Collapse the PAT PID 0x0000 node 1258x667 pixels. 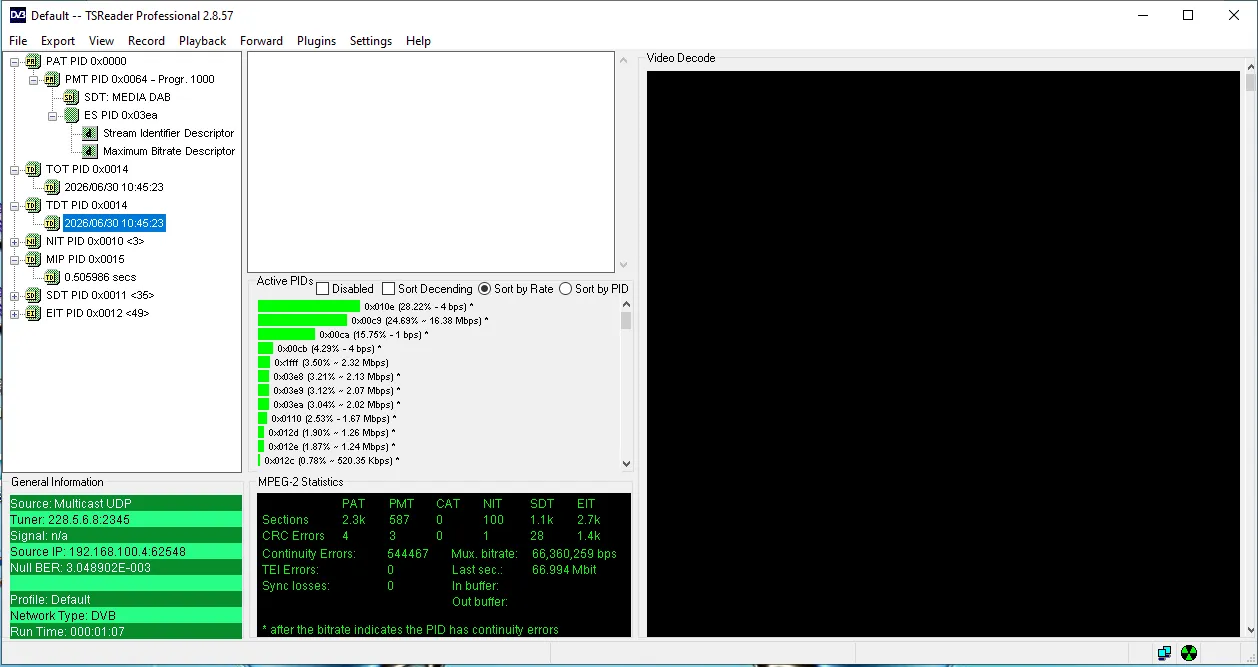click(x=15, y=61)
